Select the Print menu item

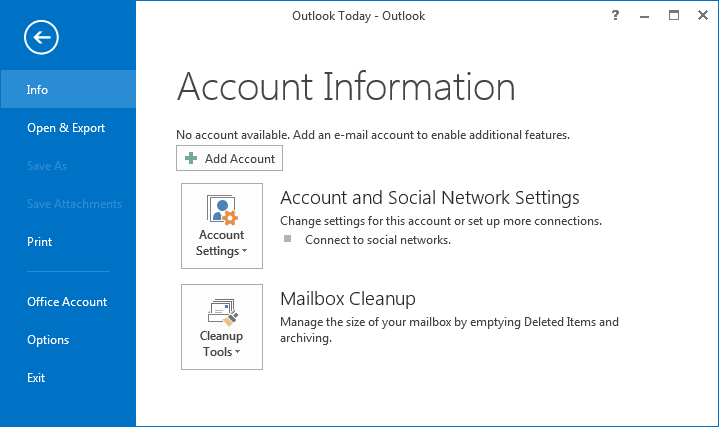pyautogui.click(x=68, y=242)
